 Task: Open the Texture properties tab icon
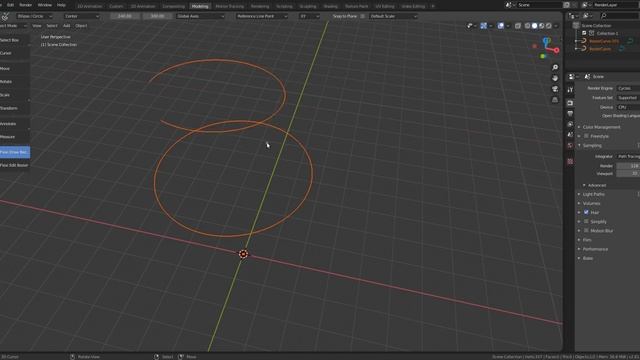click(x=570, y=162)
